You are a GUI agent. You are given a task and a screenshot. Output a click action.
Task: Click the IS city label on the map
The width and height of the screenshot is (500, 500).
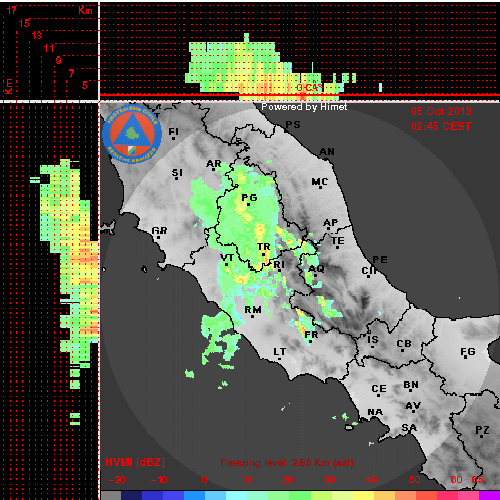pos(373,340)
